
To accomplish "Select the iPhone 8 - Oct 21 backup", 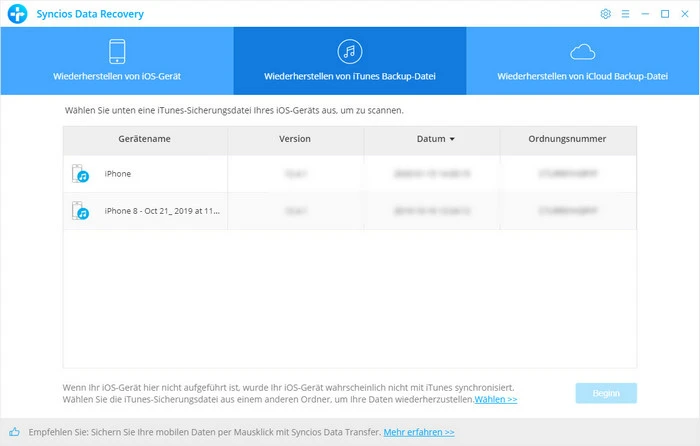I will click(162, 211).
